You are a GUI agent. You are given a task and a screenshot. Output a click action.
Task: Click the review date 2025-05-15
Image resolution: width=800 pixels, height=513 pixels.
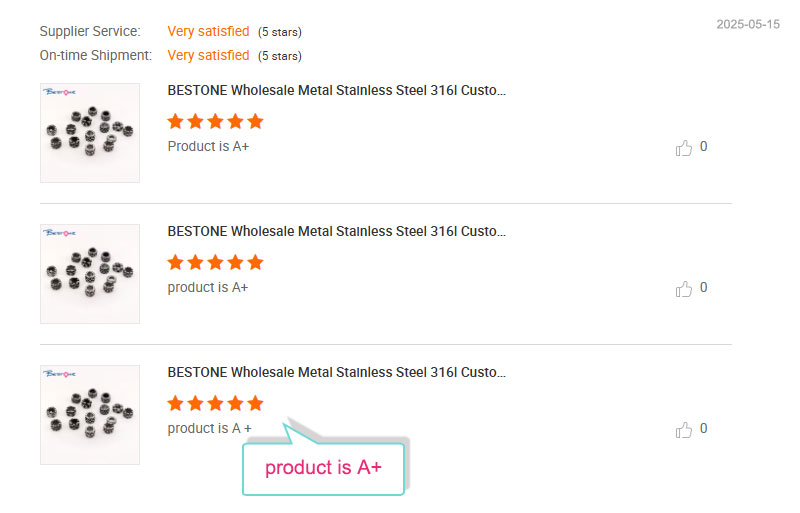[748, 24]
